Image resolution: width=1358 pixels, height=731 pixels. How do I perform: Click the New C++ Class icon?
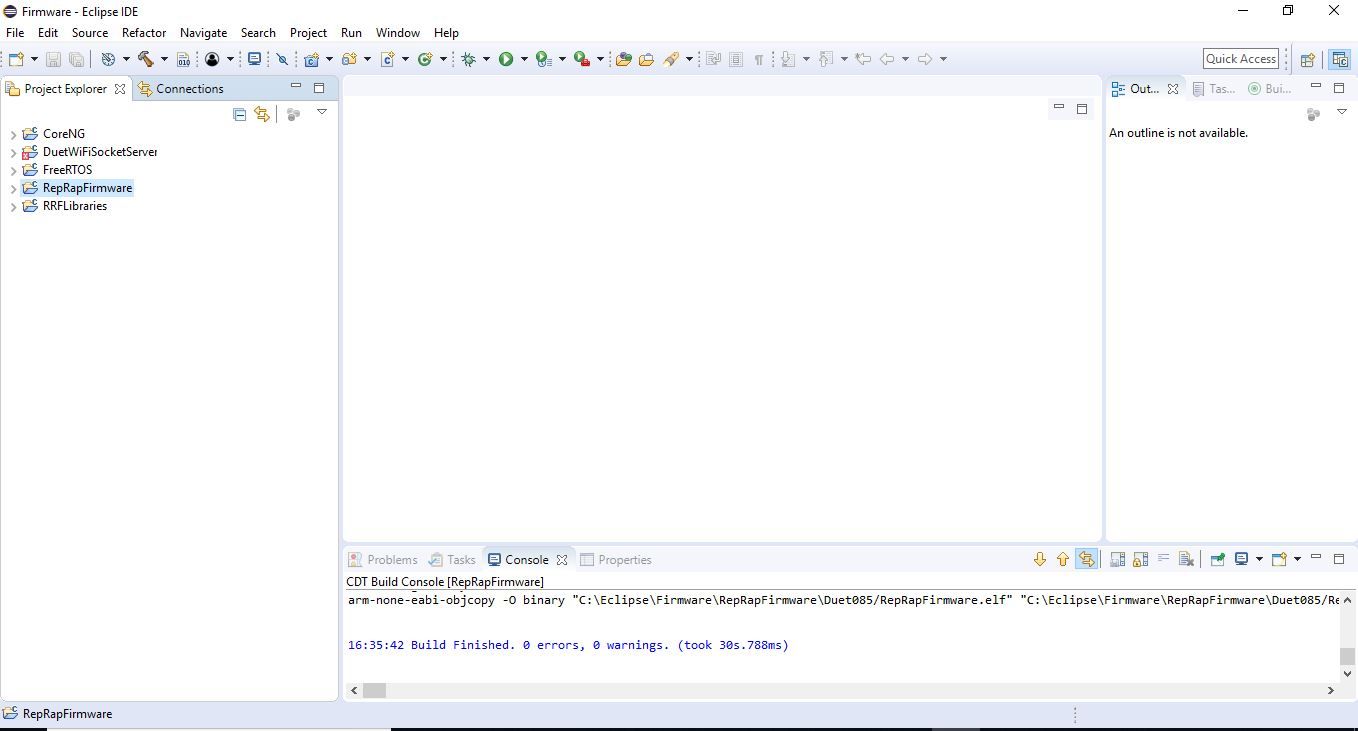click(425, 59)
